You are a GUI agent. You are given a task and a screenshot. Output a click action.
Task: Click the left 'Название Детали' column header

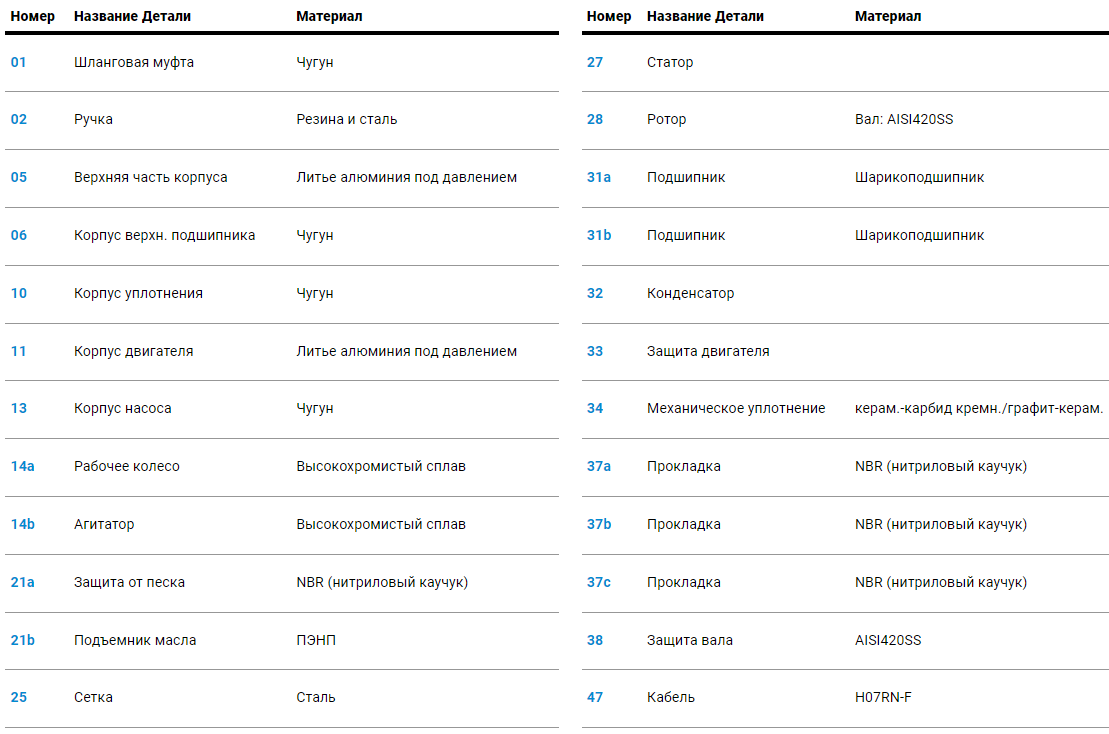pos(132,16)
